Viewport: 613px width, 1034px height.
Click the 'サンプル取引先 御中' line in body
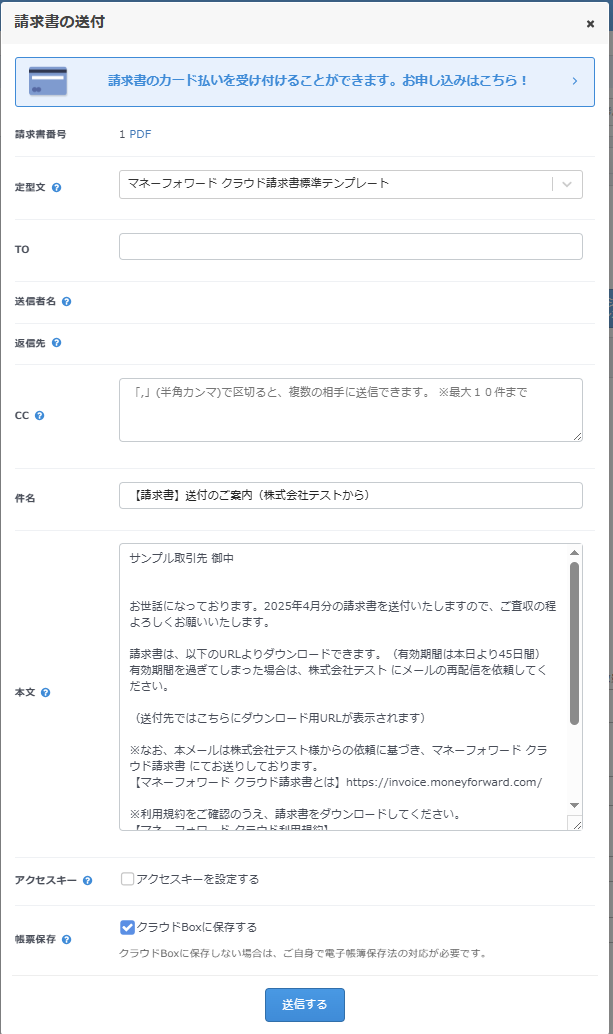tap(181, 558)
